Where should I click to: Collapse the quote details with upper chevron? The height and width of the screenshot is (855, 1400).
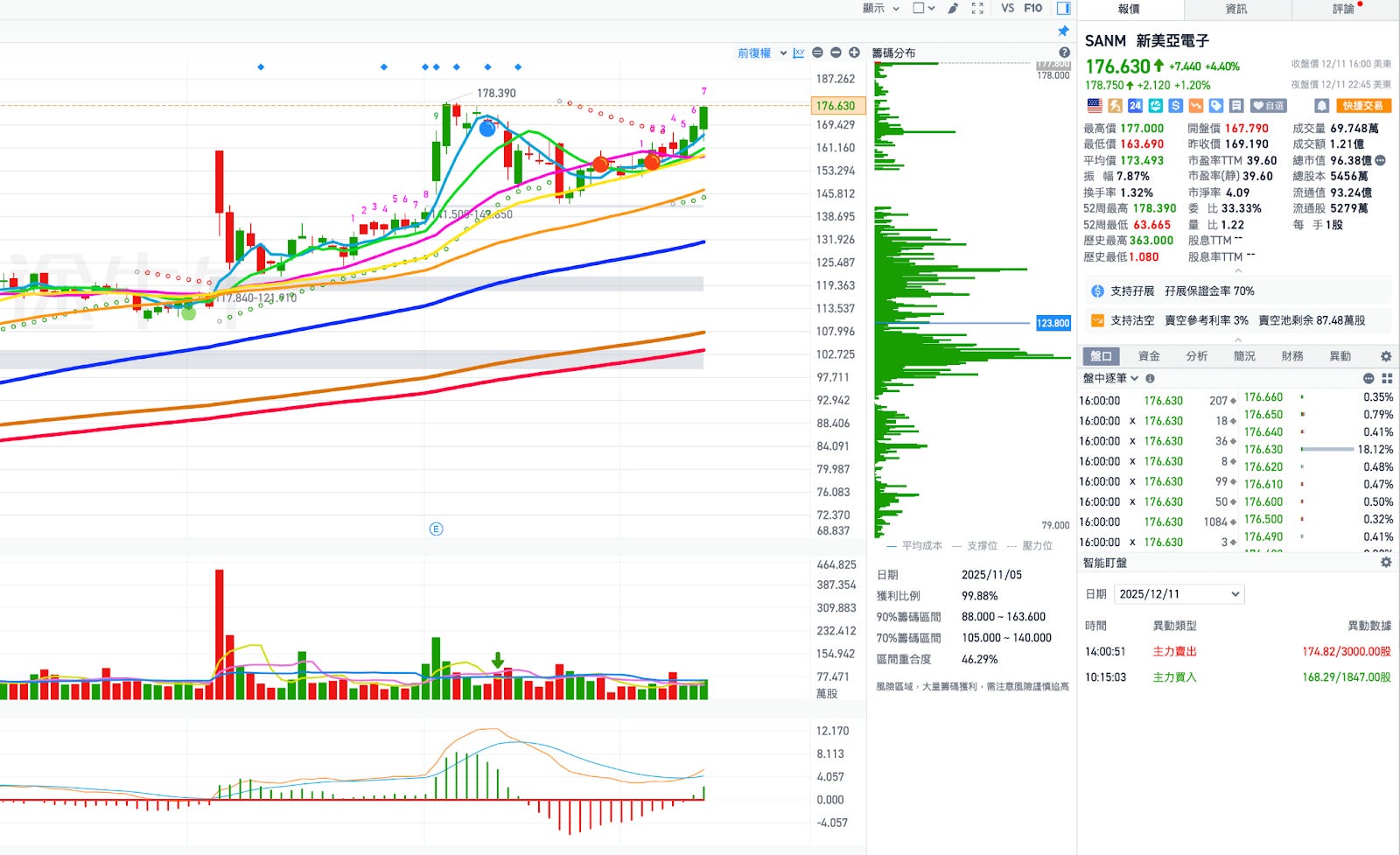click(x=1238, y=270)
